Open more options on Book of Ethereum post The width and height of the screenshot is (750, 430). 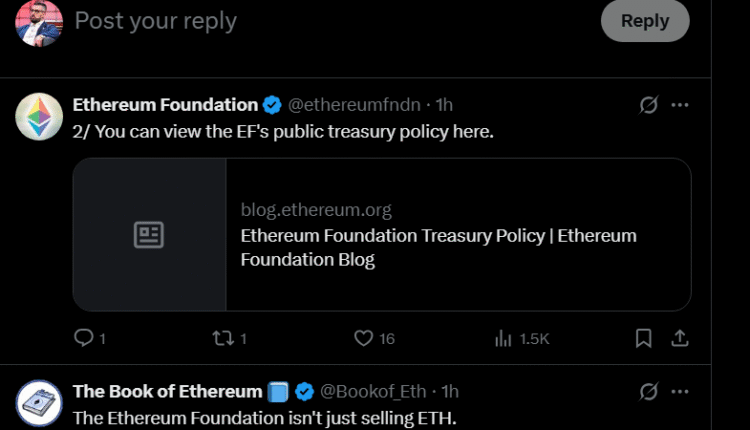(680, 391)
